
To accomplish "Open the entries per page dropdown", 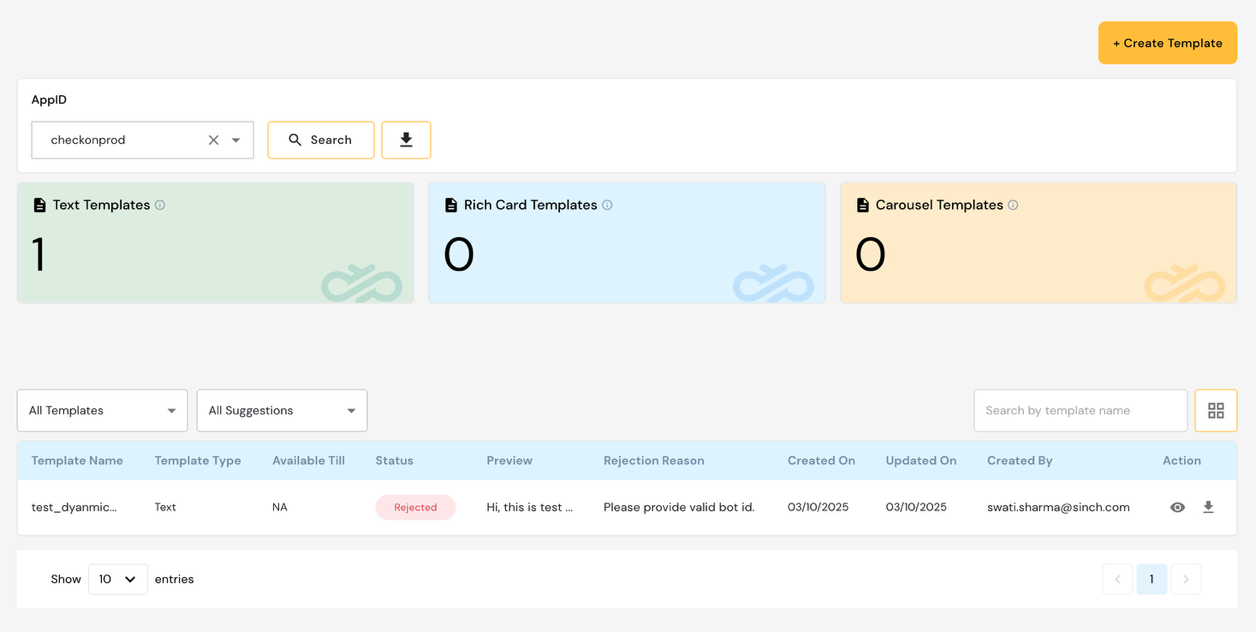I will 118,579.
